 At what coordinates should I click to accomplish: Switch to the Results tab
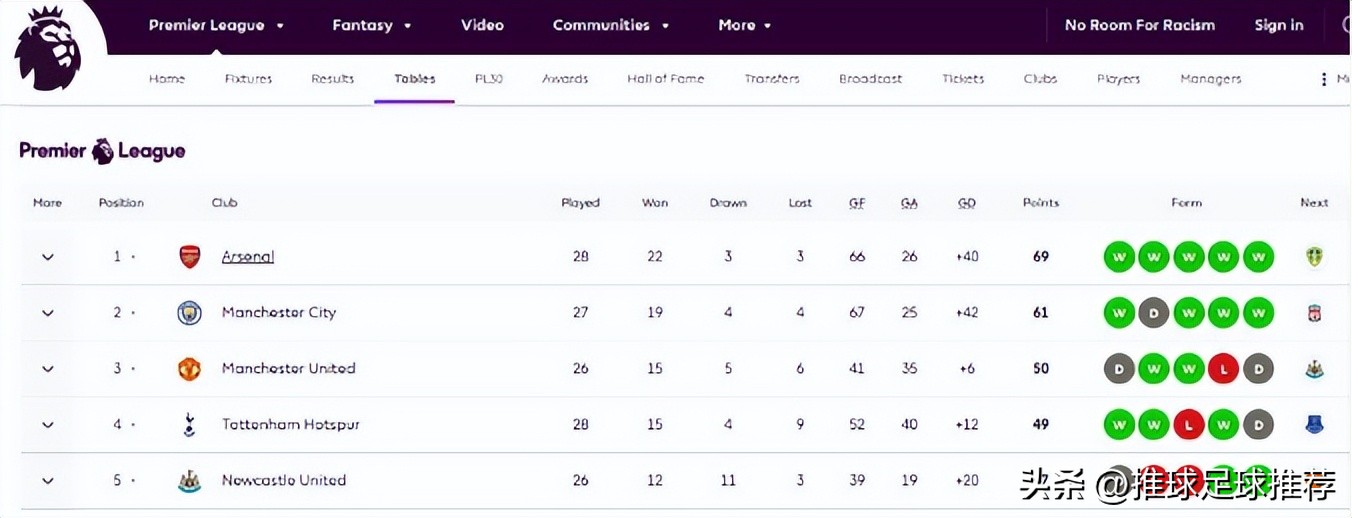coord(332,79)
